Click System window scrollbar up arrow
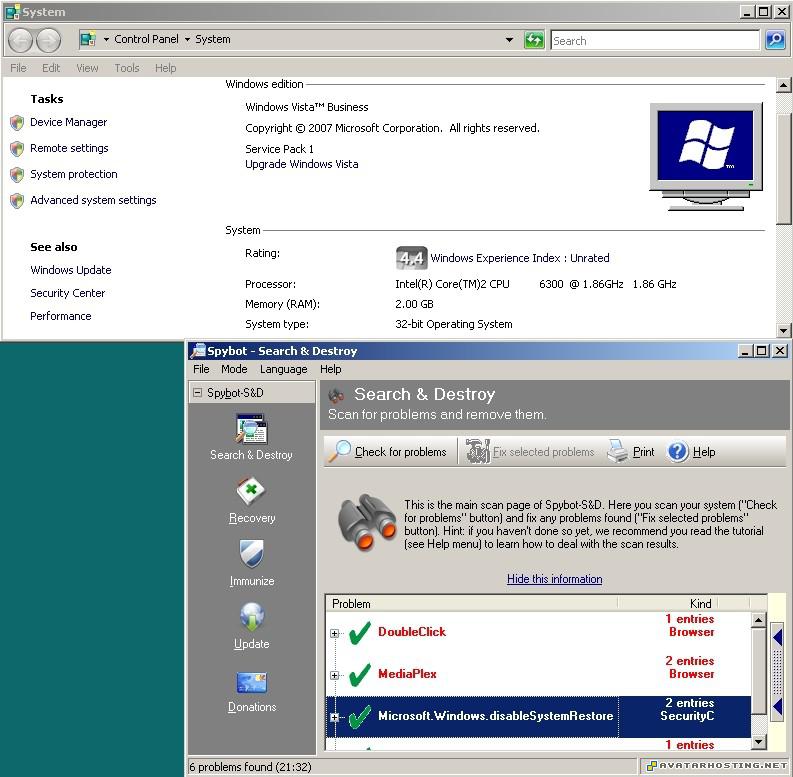 click(x=783, y=85)
